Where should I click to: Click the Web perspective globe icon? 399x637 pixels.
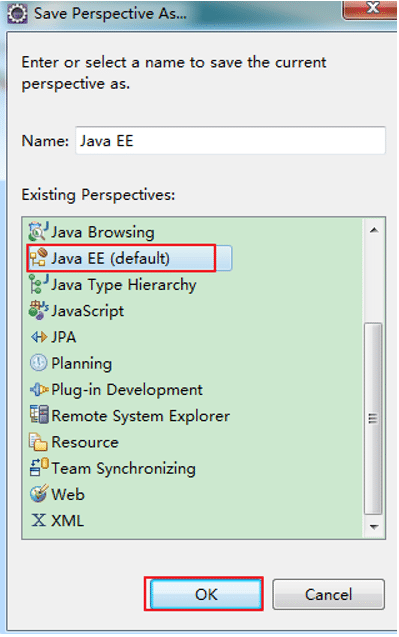[39, 494]
